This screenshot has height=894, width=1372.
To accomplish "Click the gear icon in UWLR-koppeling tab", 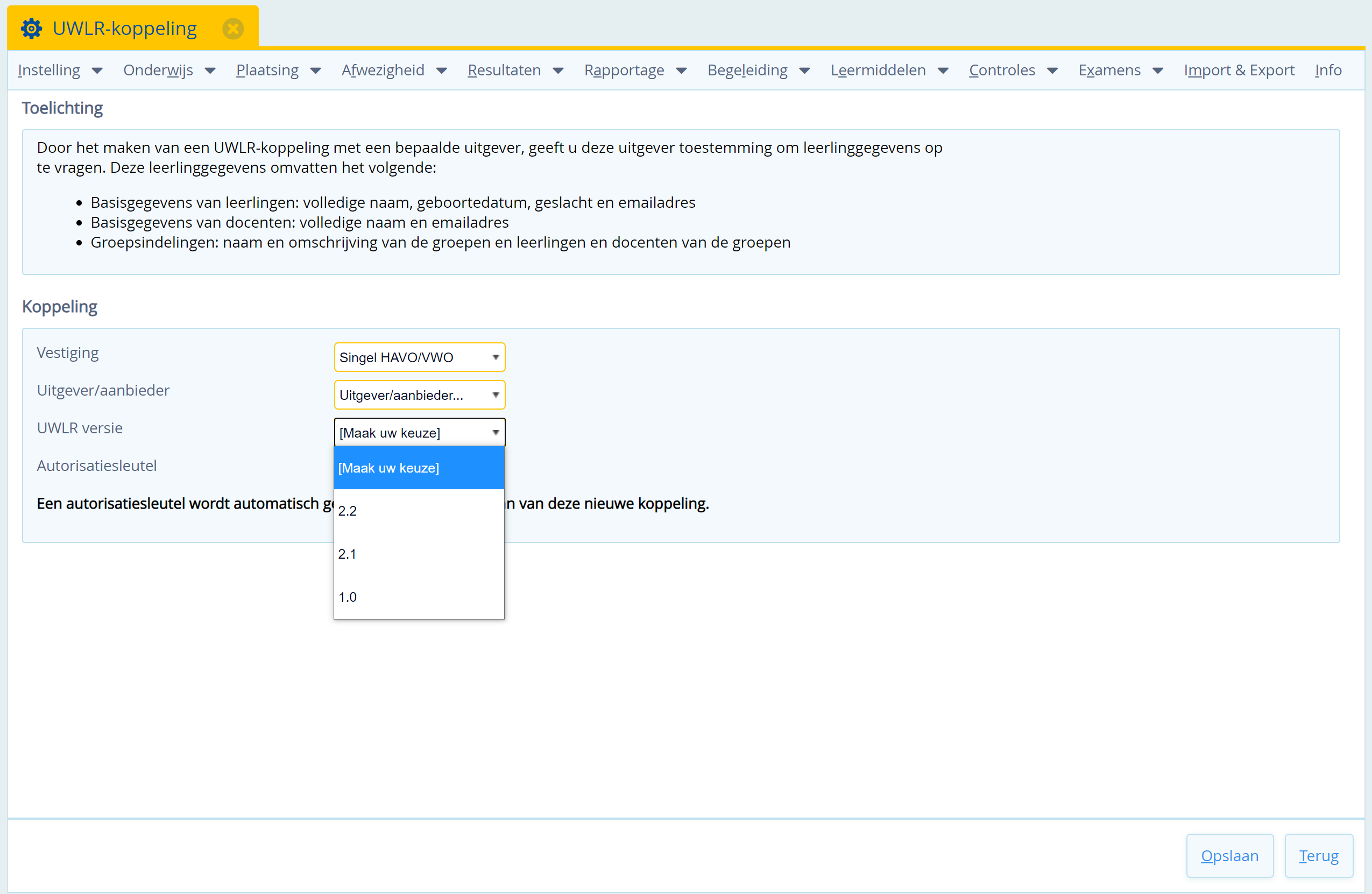I will pyautogui.click(x=32, y=29).
